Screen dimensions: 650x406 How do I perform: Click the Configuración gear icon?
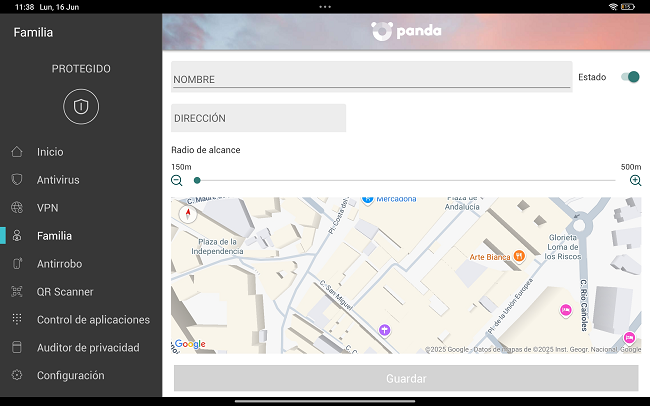point(16,376)
